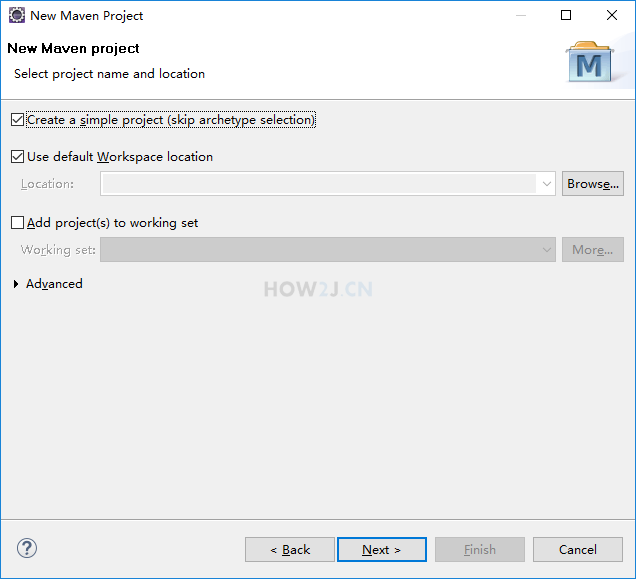This screenshot has width=636, height=579.
Task: Expand the Advanced section triangle
Action: tap(16, 284)
